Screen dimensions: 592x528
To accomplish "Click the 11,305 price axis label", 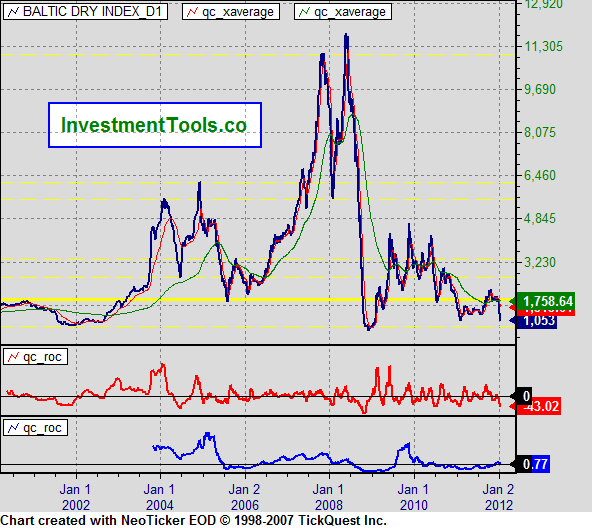I will tap(543, 46).
